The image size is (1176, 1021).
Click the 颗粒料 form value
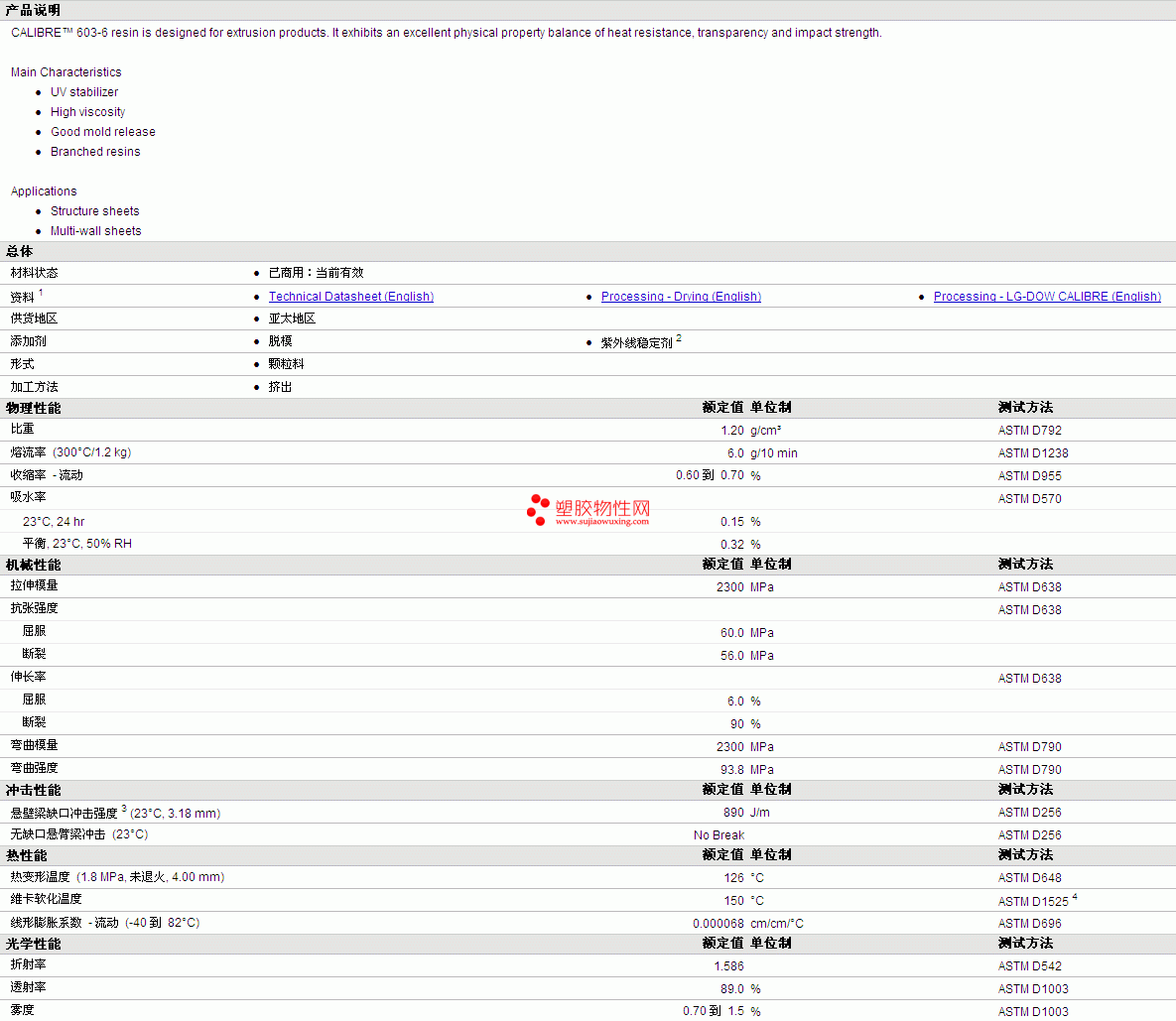click(x=286, y=364)
